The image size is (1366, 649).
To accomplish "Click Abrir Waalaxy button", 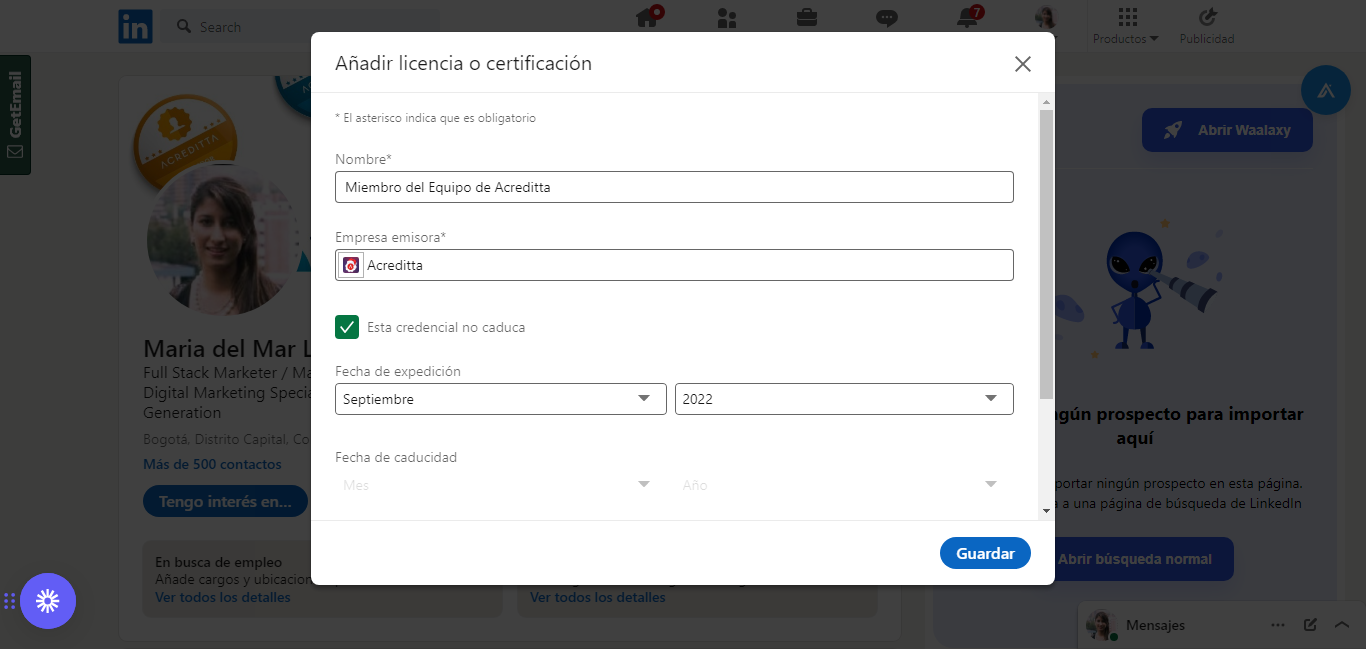I will tap(1227, 130).
